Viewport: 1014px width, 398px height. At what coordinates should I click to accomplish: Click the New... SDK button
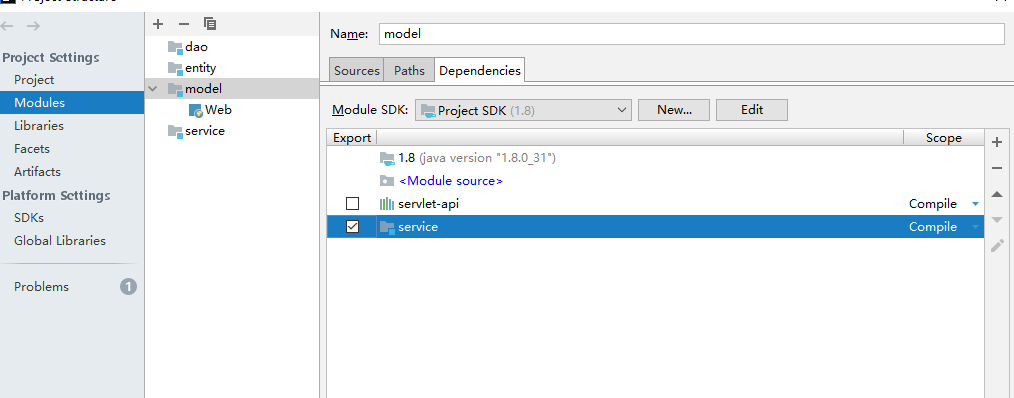click(674, 110)
